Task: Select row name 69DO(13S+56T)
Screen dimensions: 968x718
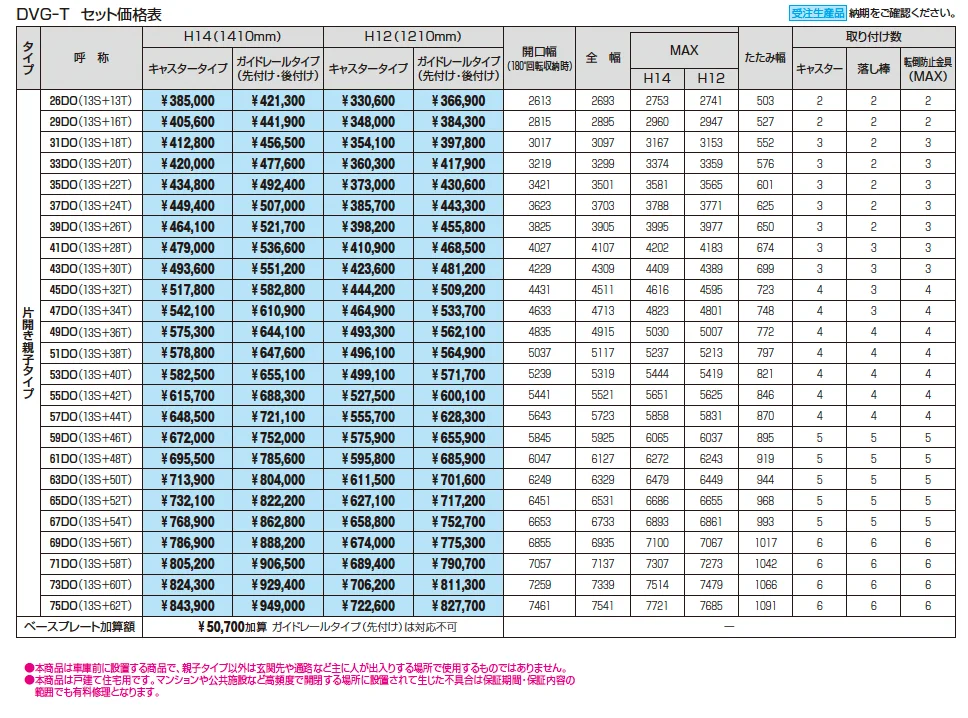Action: pos(91,543)
